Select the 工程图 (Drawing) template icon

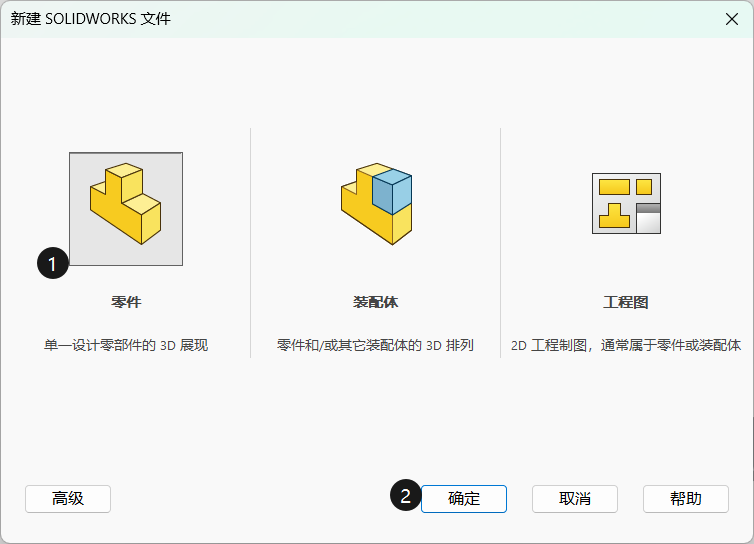pyautogui.click(x=626, y=204)
